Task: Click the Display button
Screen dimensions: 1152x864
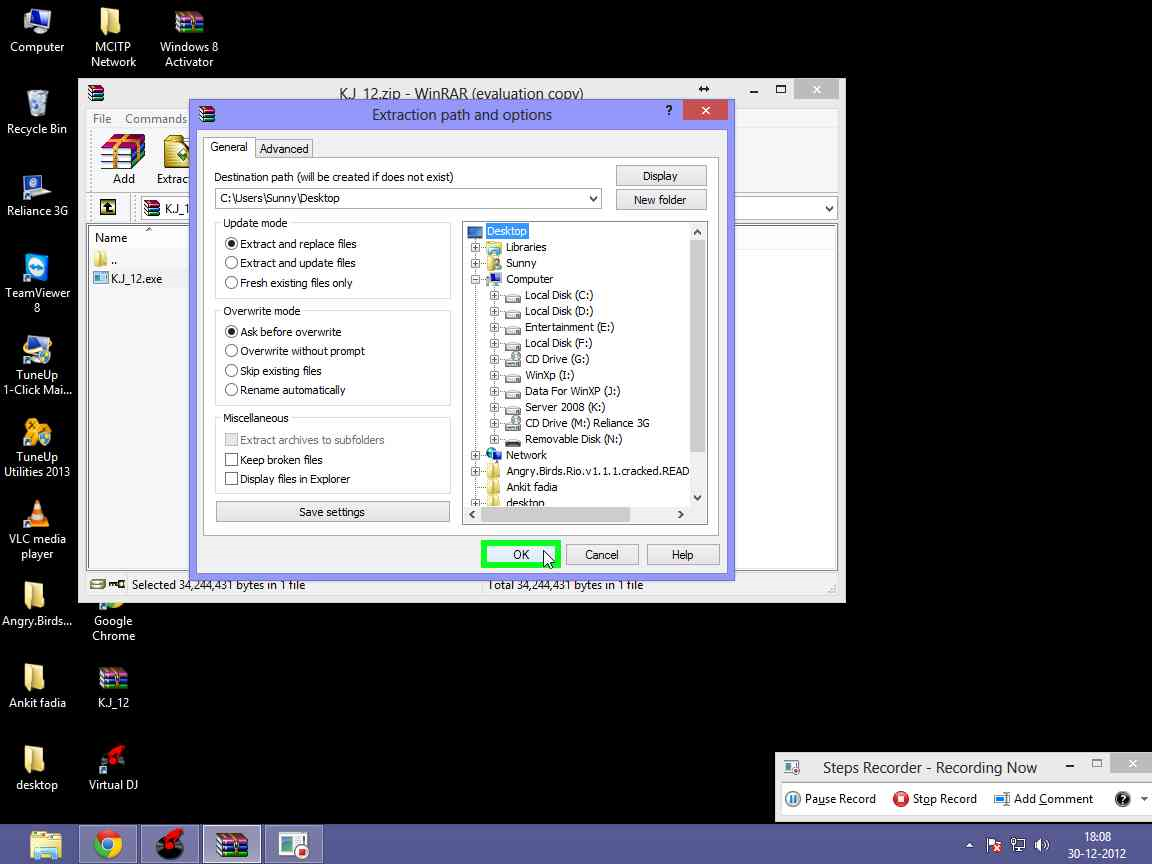Action: tap(660, 176)
